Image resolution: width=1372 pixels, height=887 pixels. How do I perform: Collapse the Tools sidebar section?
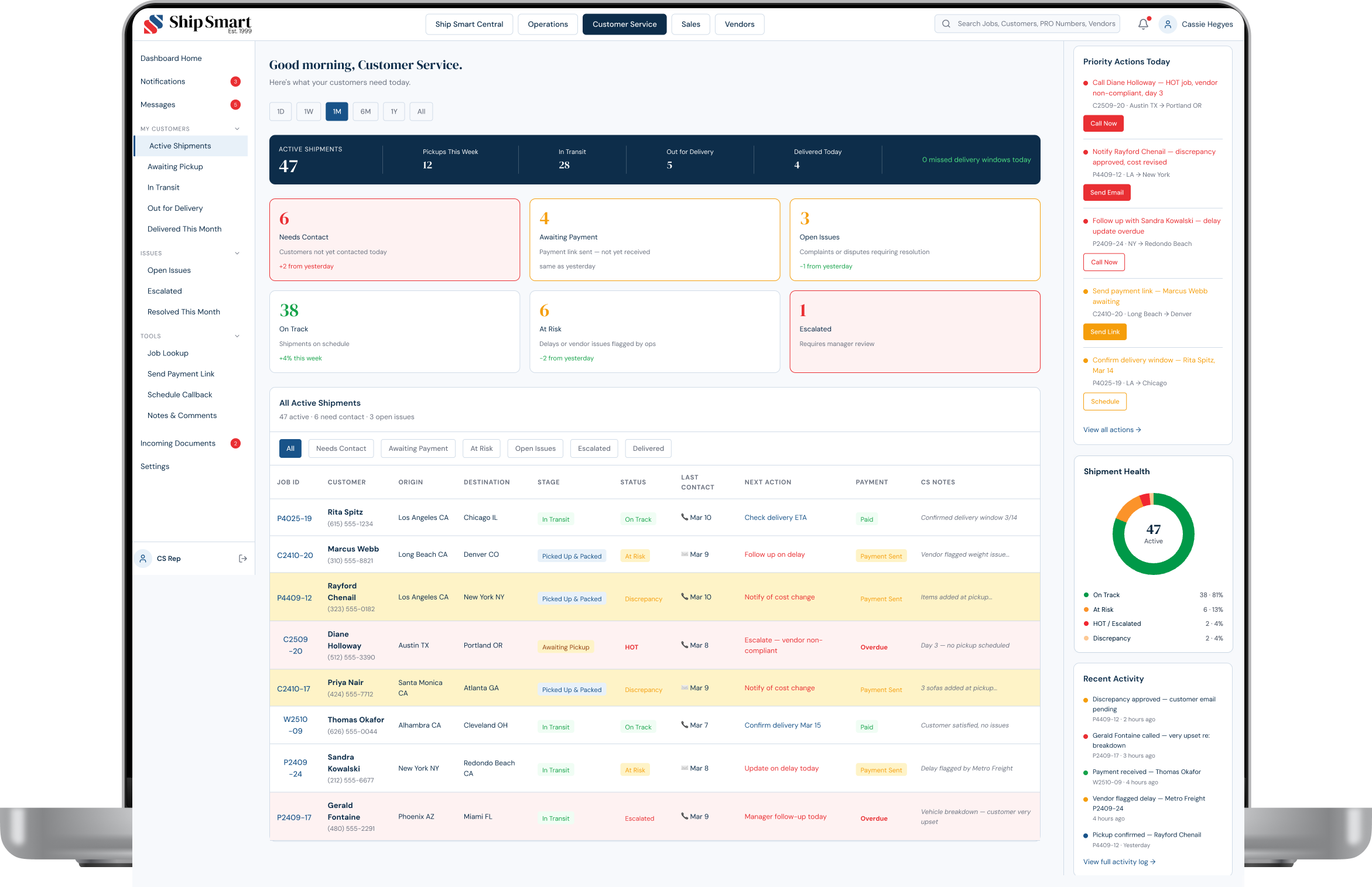tap(237, 336)
